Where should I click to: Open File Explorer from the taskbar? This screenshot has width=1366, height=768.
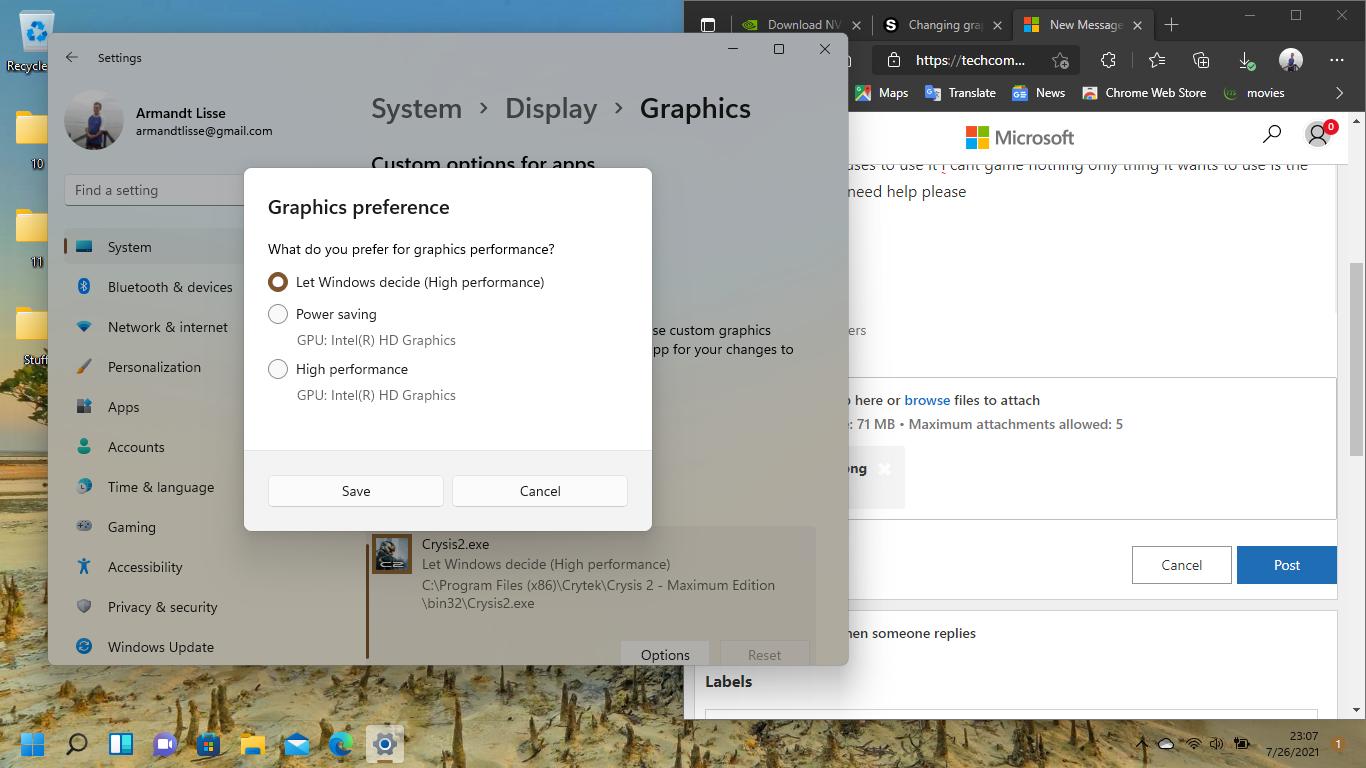(x=252, y=744)
